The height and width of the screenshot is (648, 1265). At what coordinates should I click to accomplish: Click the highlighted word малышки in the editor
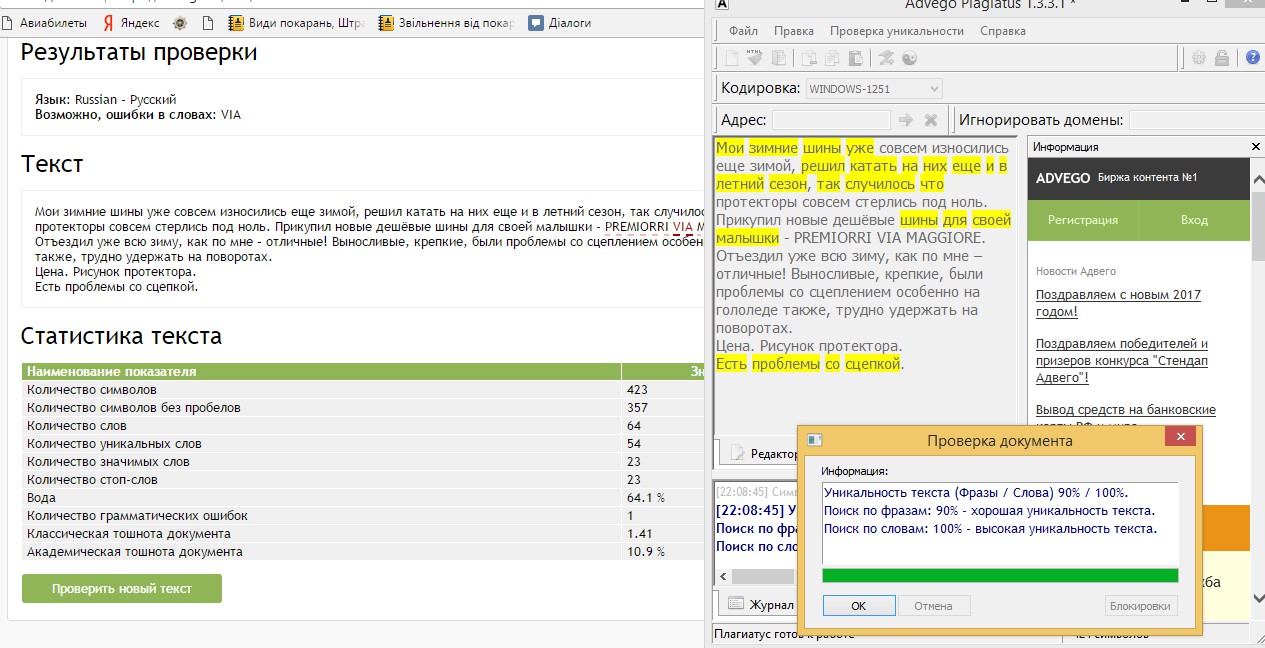747,238
